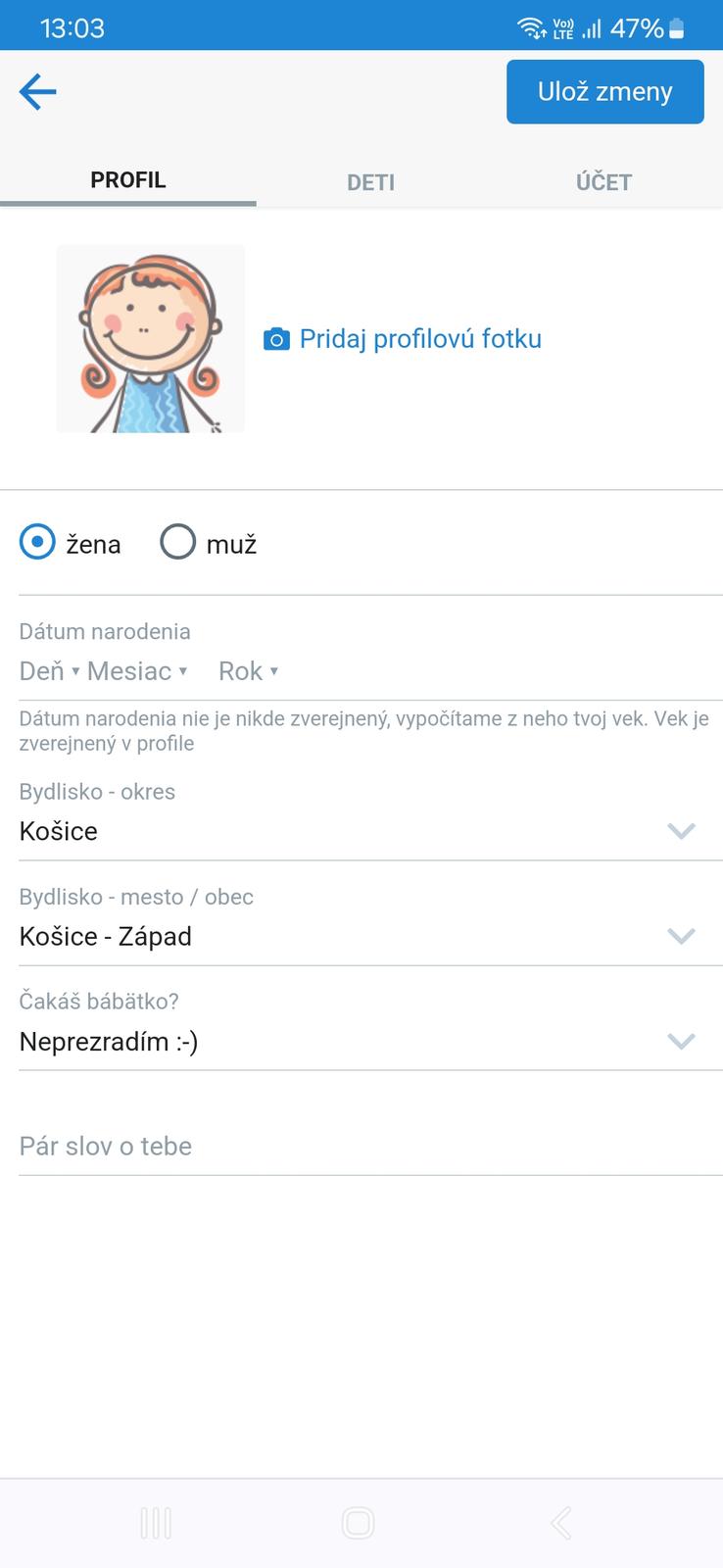Open the Rok birth year dropdown
The height and width of the screenshot is (1568, 723).
[248, 671]
